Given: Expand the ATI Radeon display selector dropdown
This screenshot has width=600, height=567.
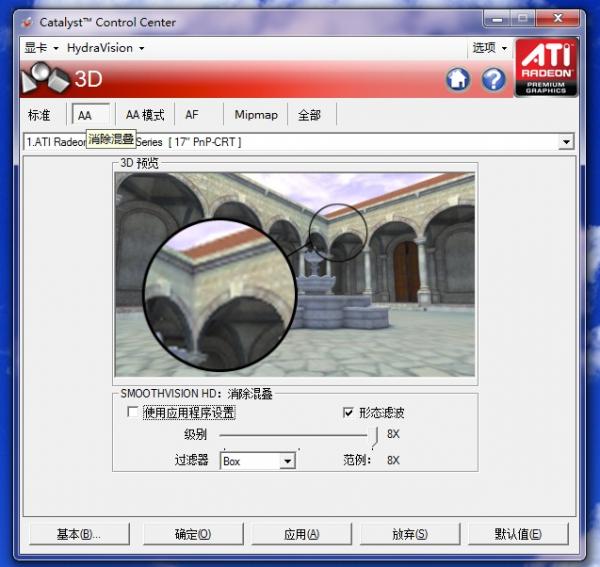Looking at the screenshot, I should pos(566,142).
